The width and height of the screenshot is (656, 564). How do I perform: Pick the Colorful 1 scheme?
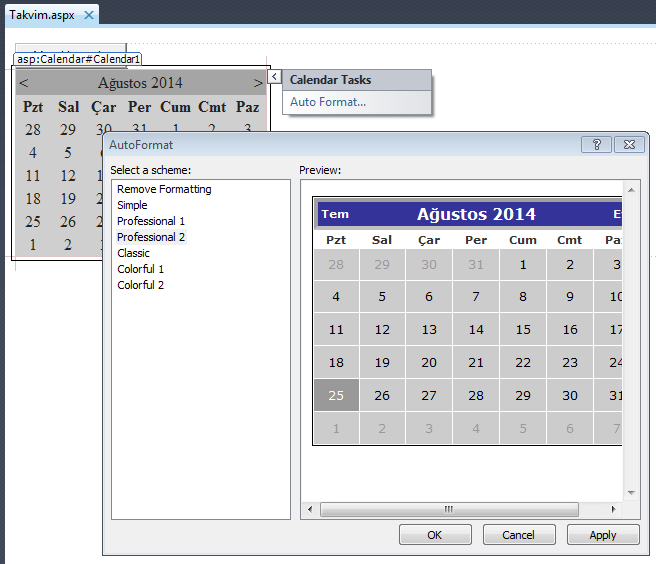click(x=140, y=269)
